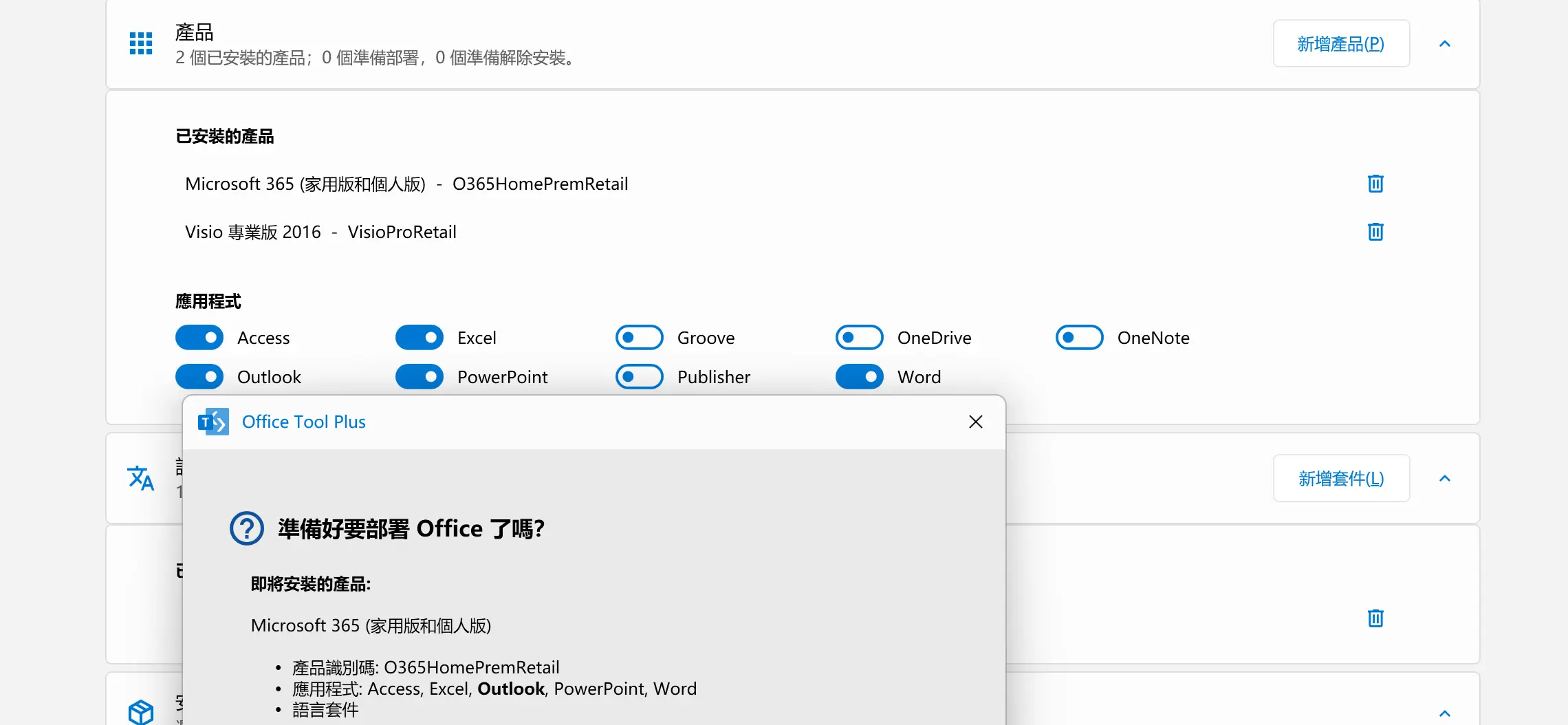Turn off the Excel toggle
This screenshot has height=725, width=1568.
point(420,338)
